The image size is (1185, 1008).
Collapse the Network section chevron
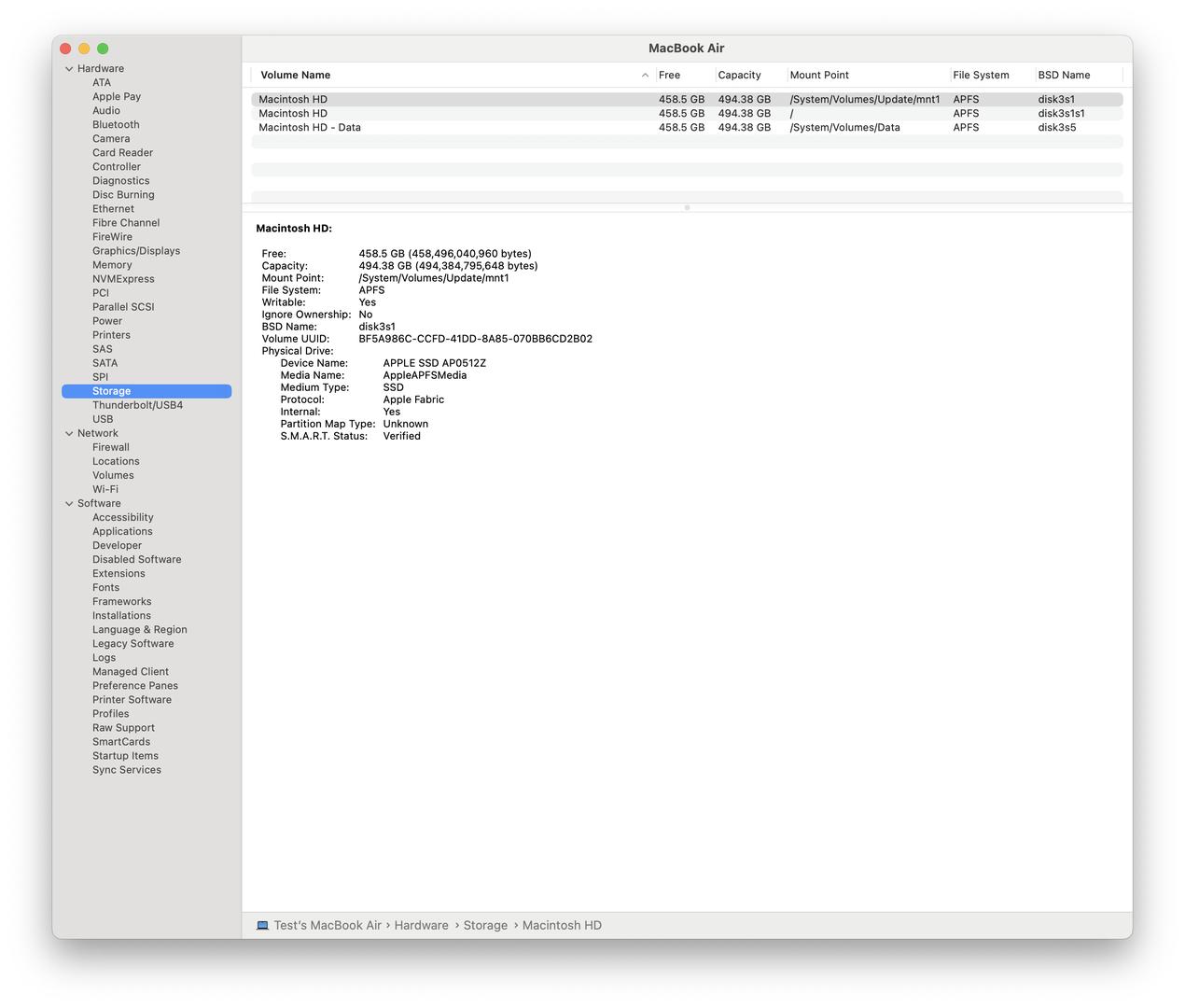click(x=69, y=433)
